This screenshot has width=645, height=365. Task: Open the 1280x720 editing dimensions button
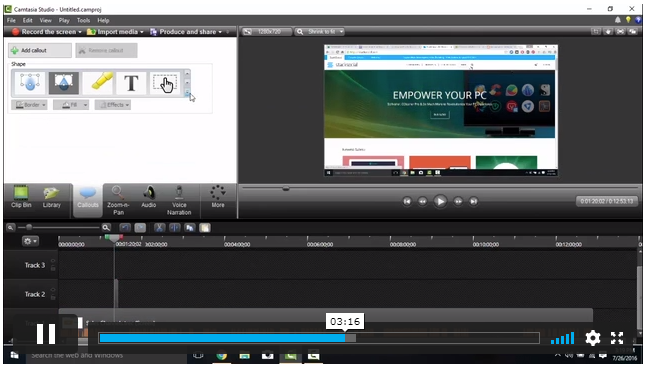click(267, 32)
